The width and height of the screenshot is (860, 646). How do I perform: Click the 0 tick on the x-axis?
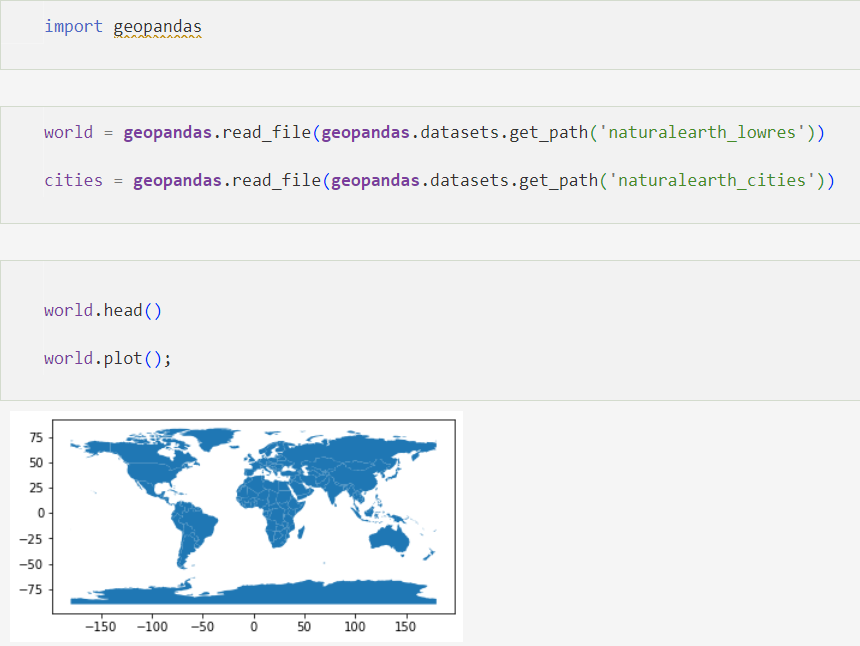(x=253, y=626)
